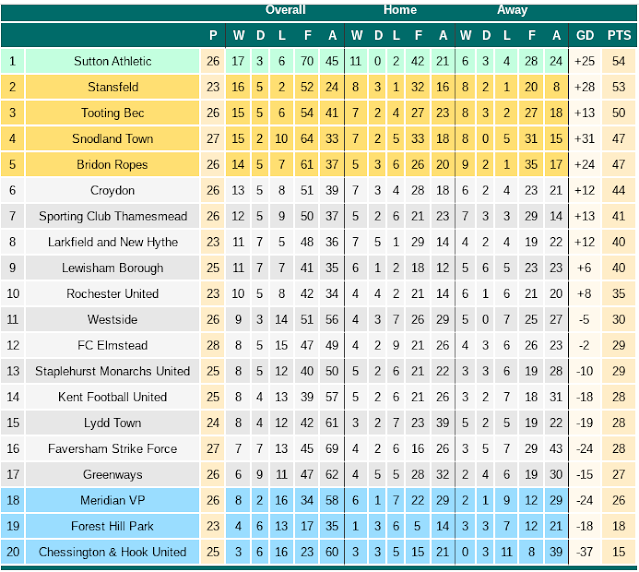Sort by the PTS column header

pyautogui.click(x=619, y=35)
